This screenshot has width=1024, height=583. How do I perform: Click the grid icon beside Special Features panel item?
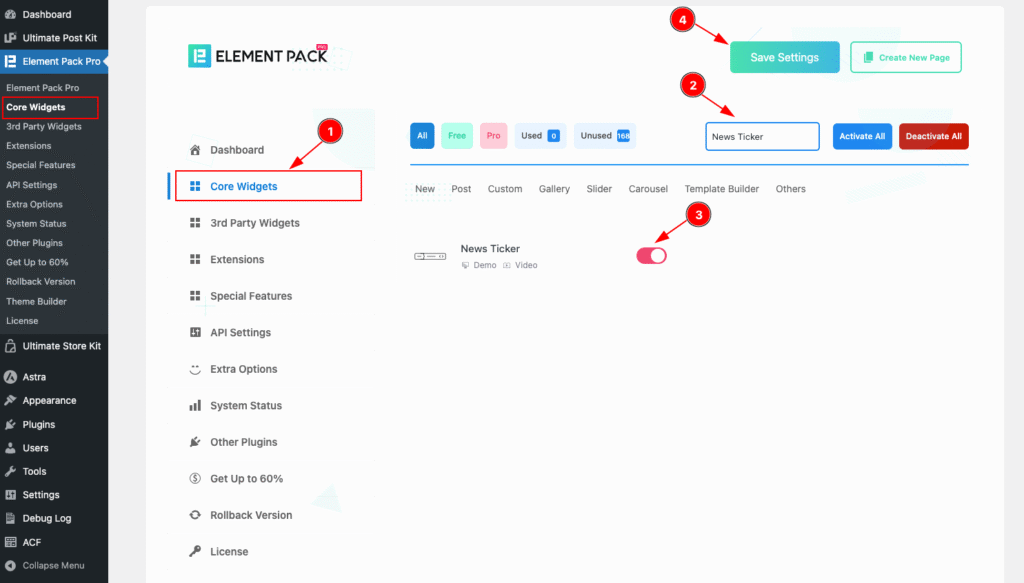coord(195,296)
